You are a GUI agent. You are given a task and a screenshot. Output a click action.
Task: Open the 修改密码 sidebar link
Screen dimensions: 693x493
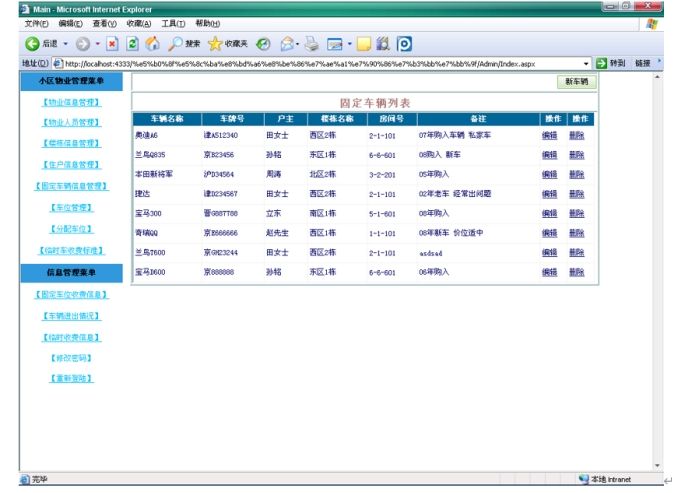tap(71, 358)
